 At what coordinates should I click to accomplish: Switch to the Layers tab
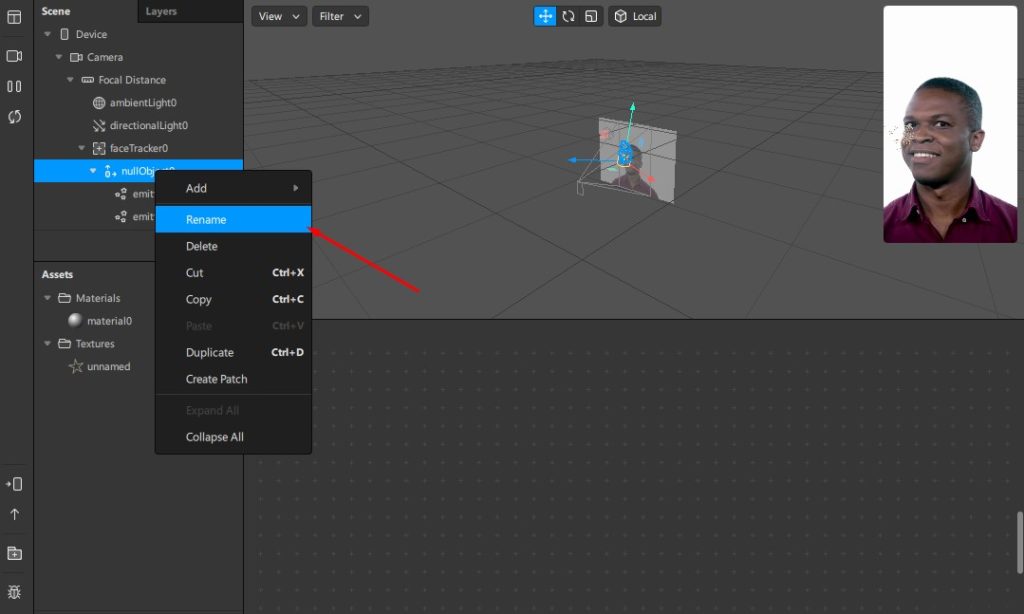(161, 11)
